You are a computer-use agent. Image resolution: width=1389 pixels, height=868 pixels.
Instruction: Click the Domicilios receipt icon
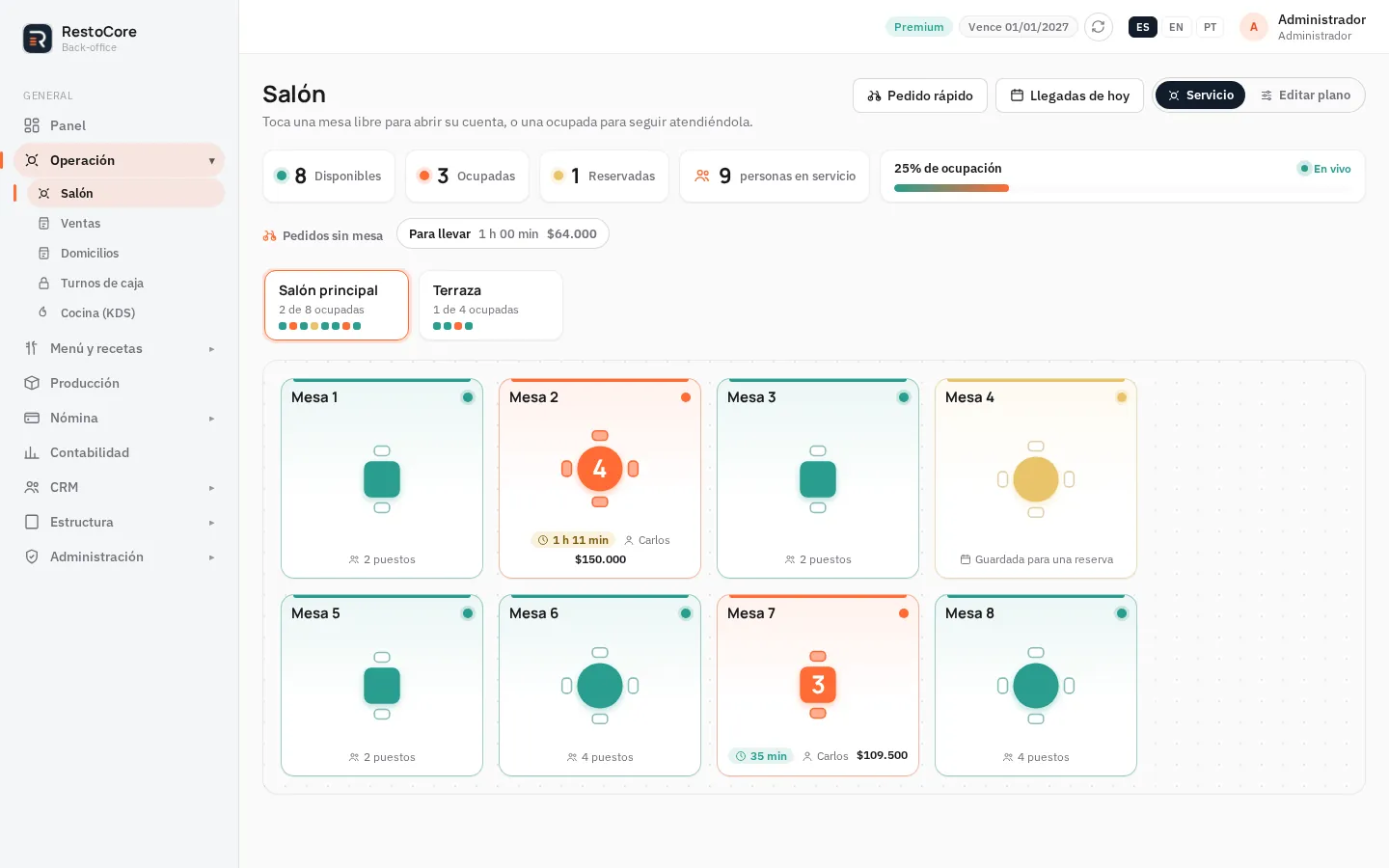43,253
